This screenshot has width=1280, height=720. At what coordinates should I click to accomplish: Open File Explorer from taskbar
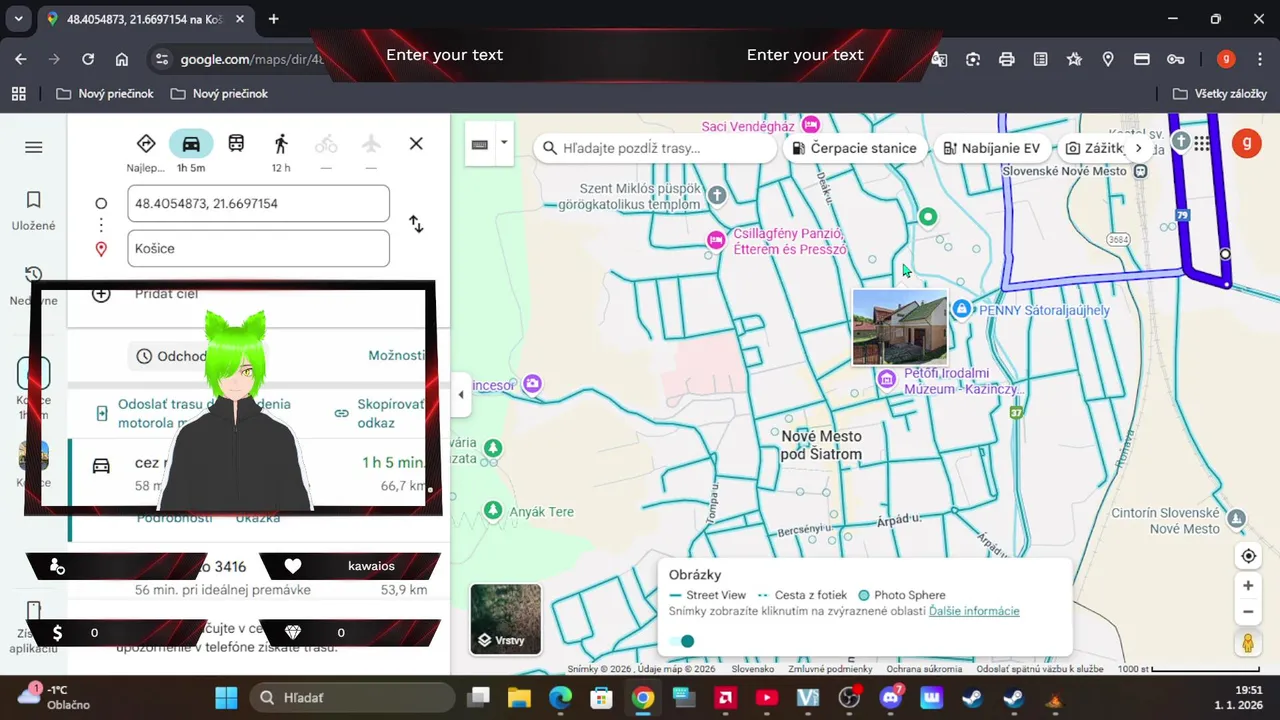[518, 697]
